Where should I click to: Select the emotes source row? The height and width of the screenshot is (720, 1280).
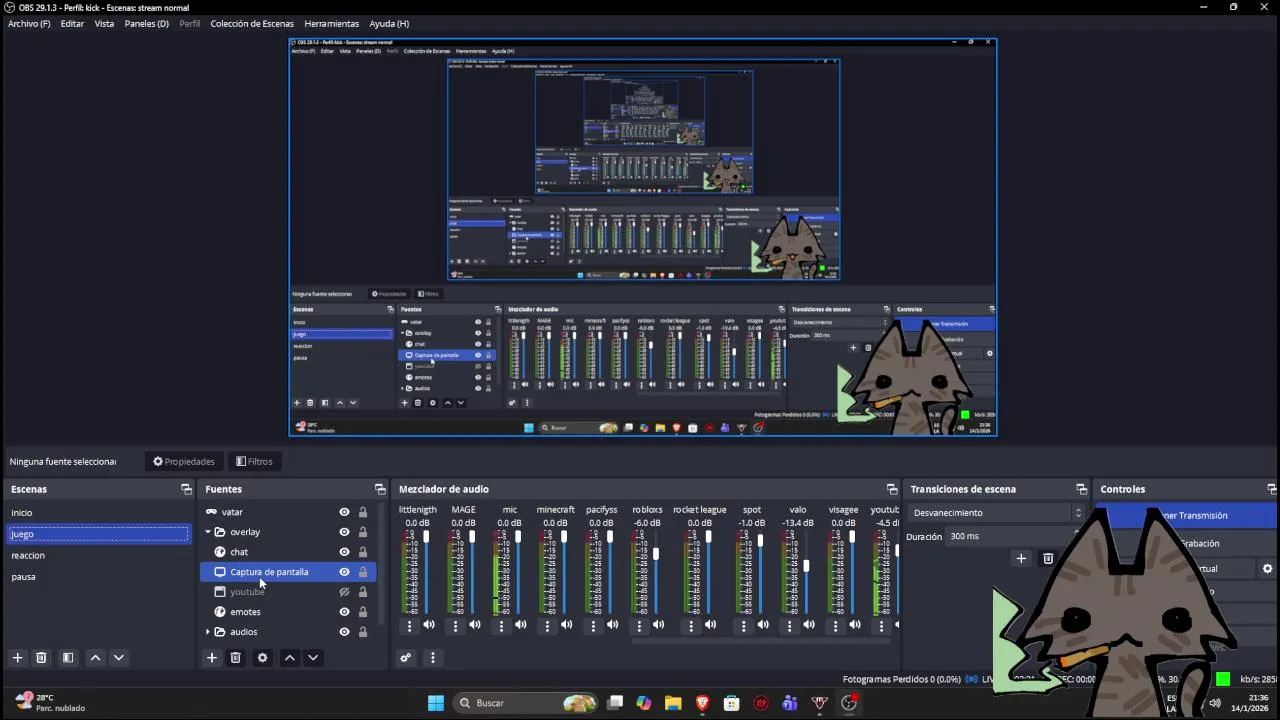click(x=289, y=612)
